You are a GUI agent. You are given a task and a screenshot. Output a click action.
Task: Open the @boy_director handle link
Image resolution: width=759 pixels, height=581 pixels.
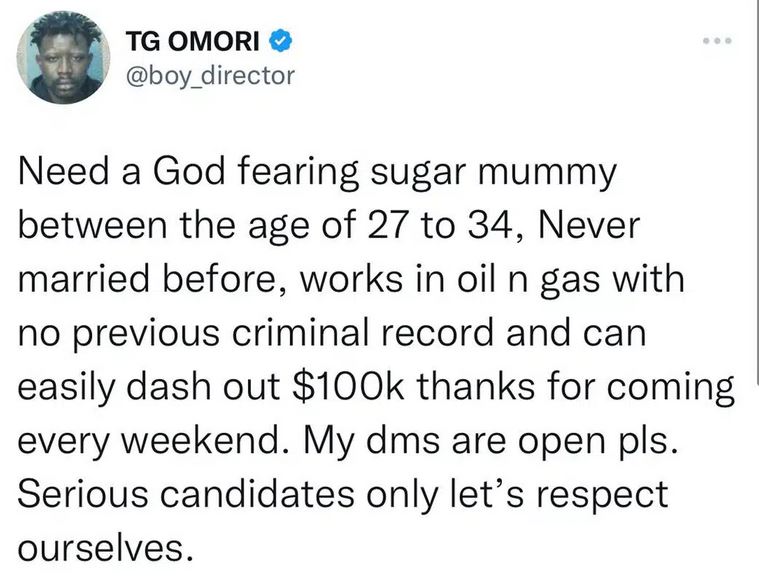click(x=210, y=75)
